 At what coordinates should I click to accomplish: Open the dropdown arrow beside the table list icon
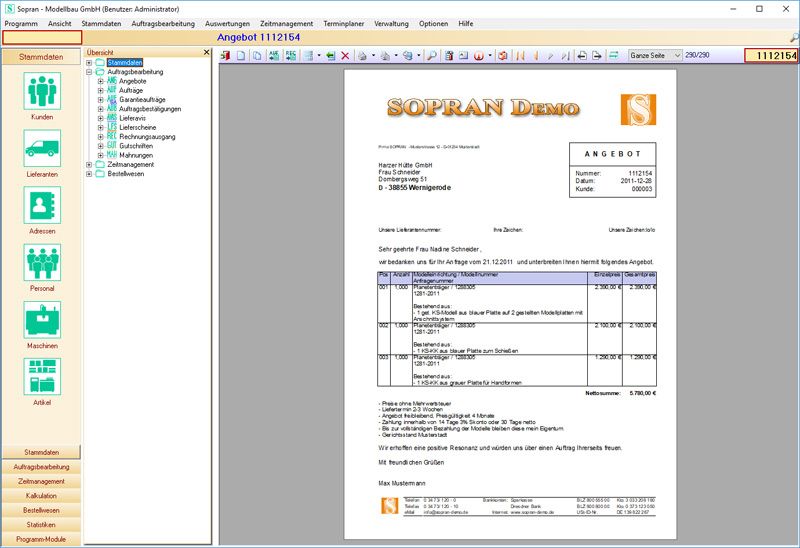click(319, 56)
